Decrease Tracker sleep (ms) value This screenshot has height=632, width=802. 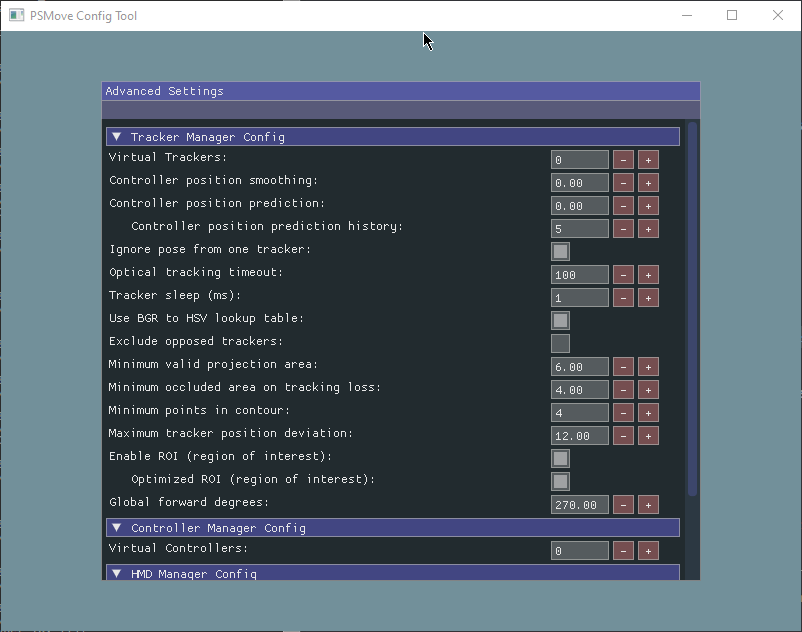point(623,298)
